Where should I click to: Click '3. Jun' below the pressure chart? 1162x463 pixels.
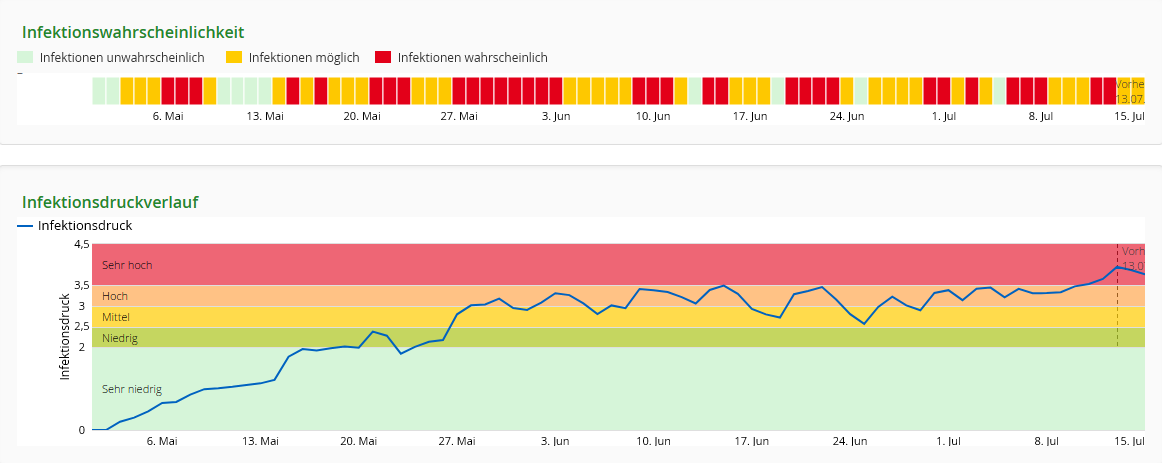point(555,441)
